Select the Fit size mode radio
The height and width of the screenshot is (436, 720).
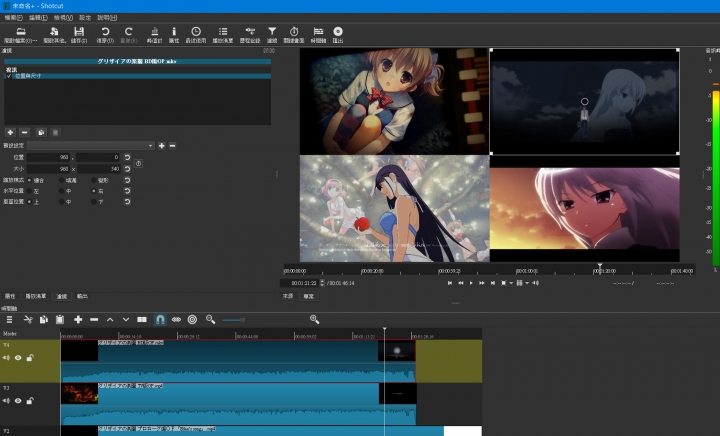pos(29,180)
